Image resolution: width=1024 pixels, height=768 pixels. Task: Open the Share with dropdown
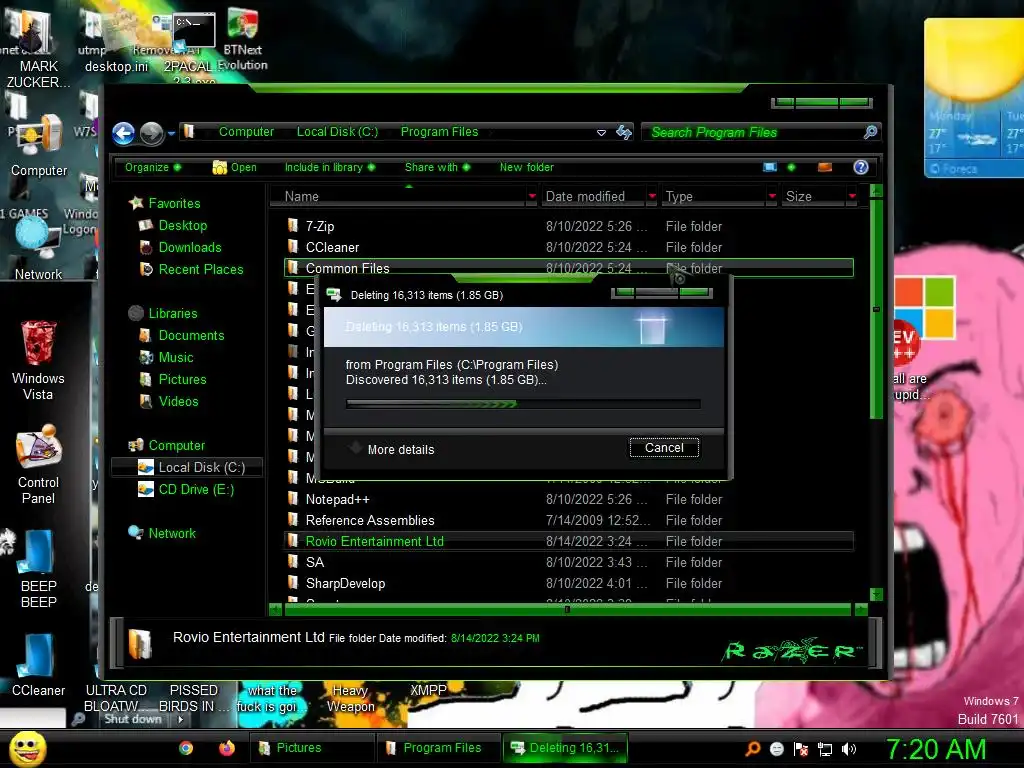437,167
